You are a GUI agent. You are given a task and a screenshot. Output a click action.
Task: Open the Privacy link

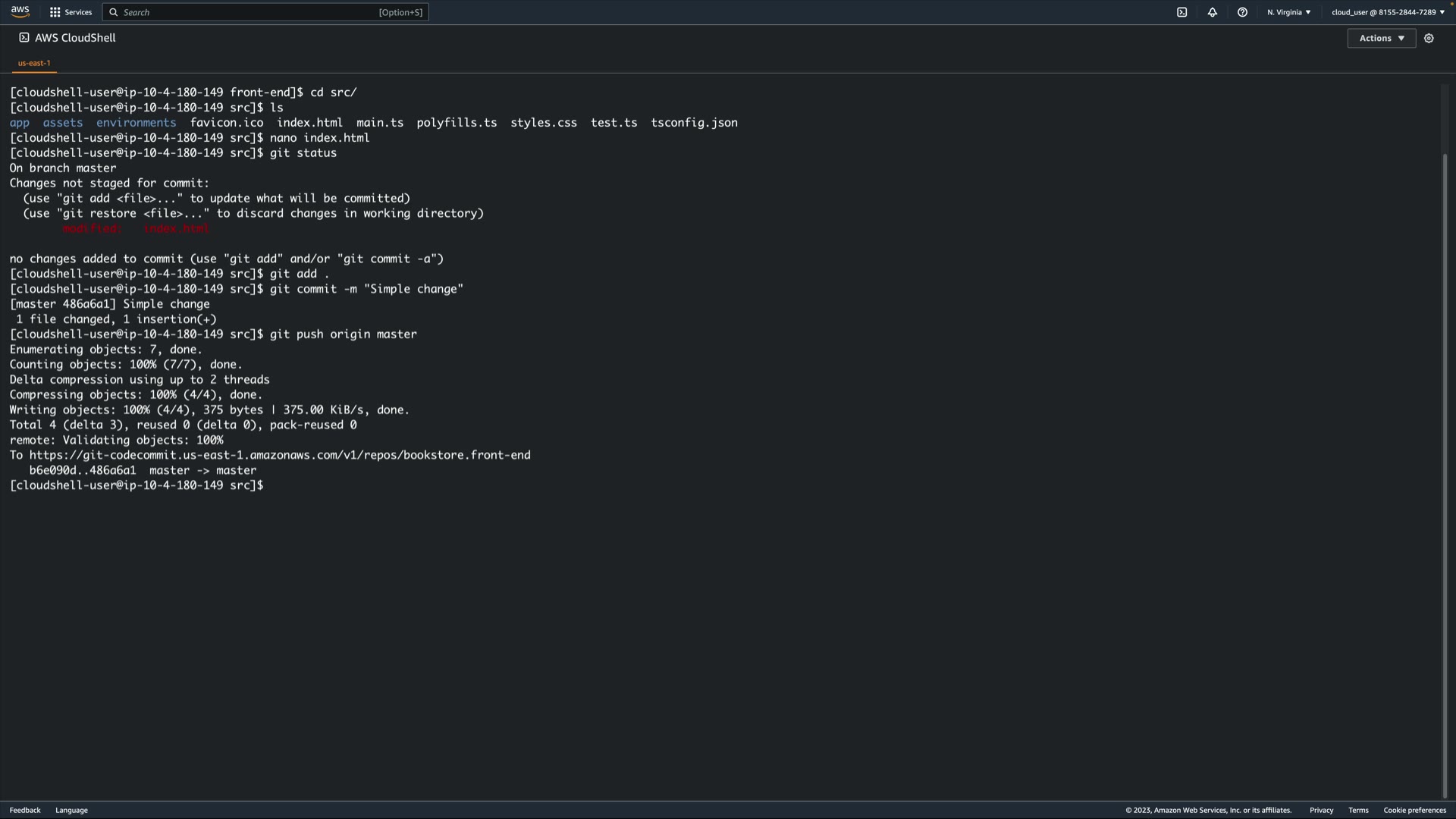click(1321, 810)
